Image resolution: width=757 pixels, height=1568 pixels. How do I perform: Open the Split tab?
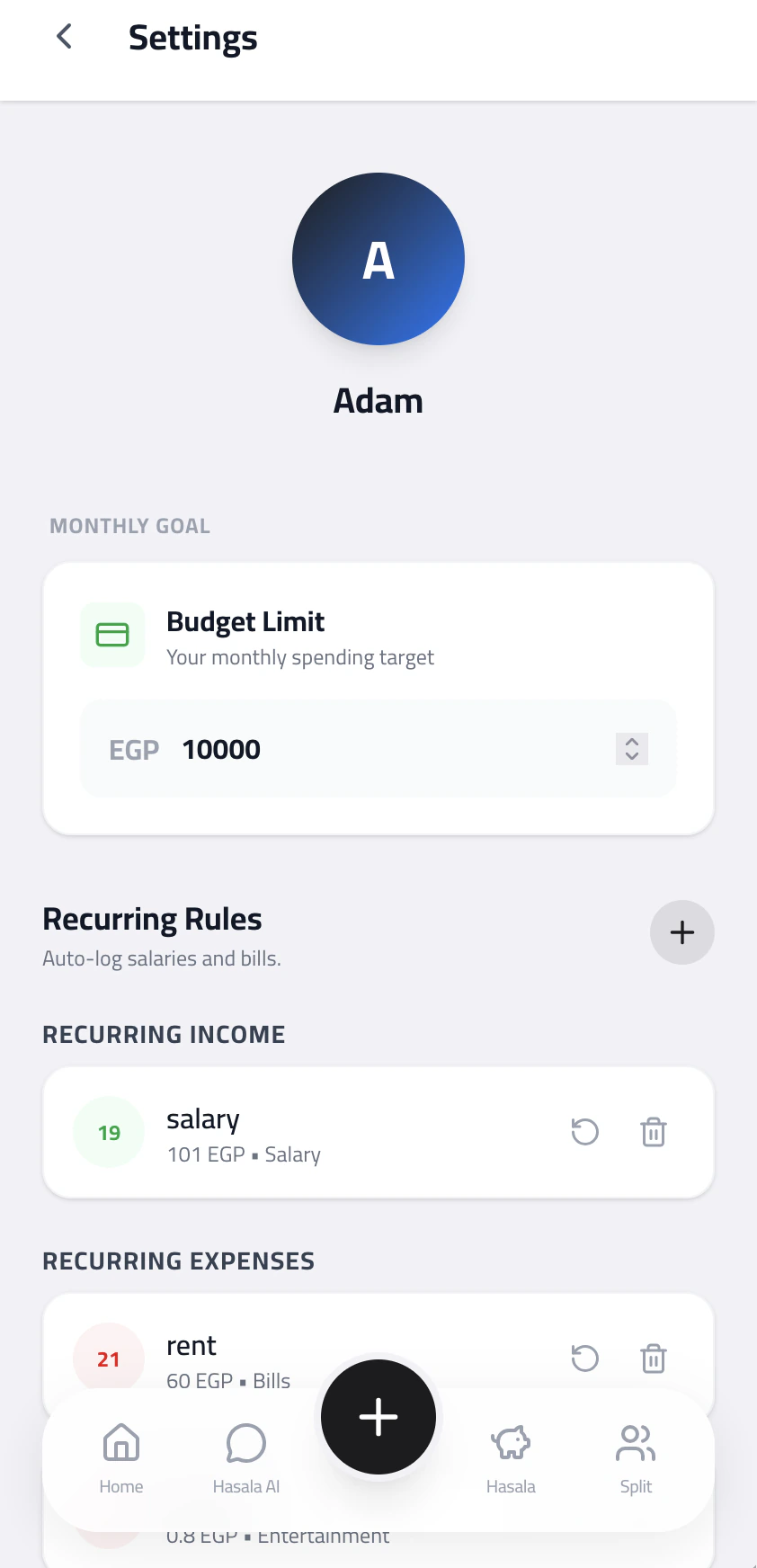636,1458
